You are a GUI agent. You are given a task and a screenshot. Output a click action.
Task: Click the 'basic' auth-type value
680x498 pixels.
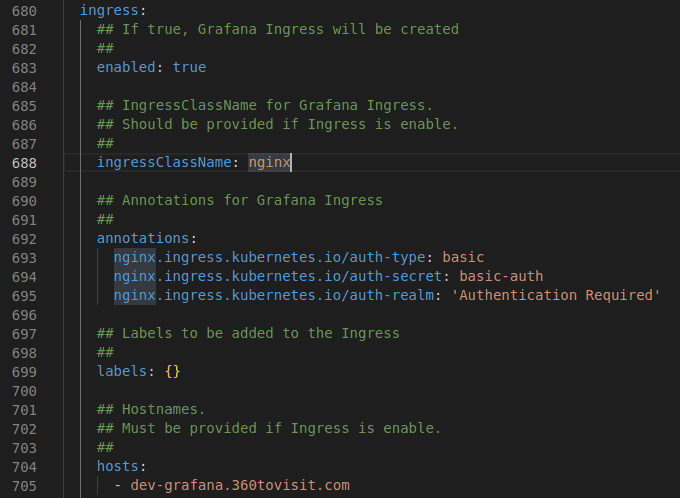tap(463, 257)
